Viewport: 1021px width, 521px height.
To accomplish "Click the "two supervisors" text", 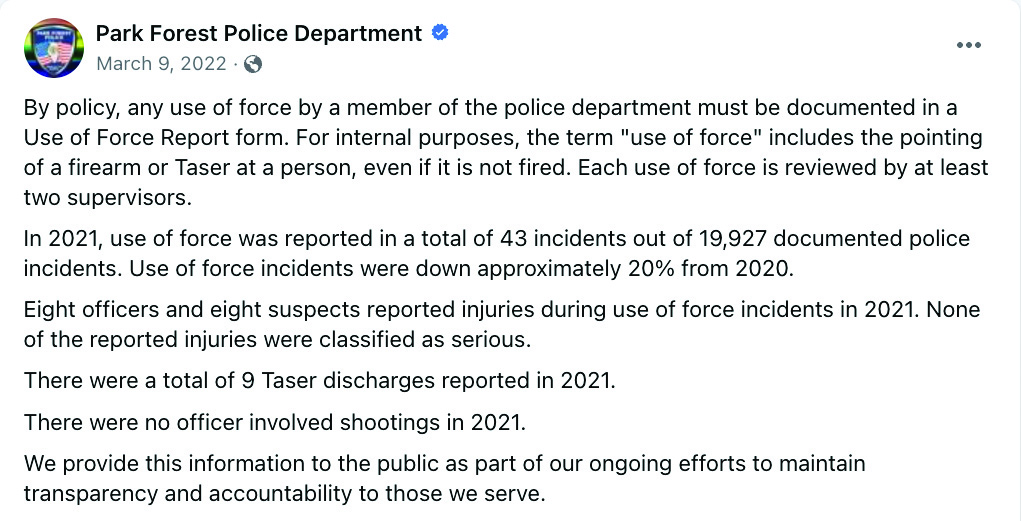I will tap(107, 197).
